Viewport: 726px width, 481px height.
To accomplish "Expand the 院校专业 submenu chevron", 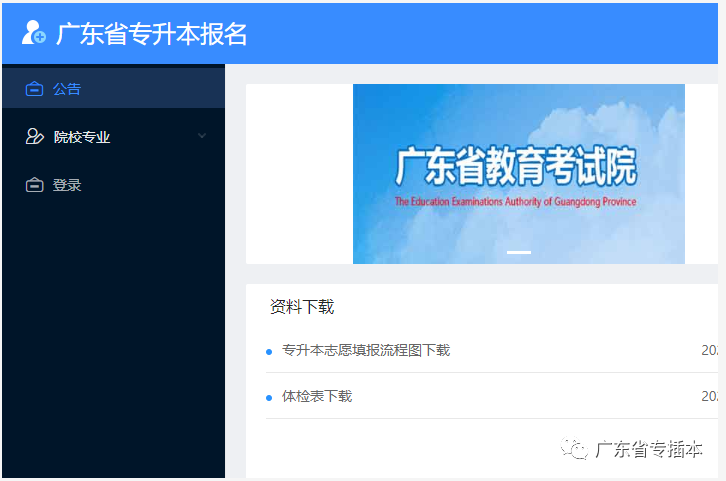I will (202, 136).
